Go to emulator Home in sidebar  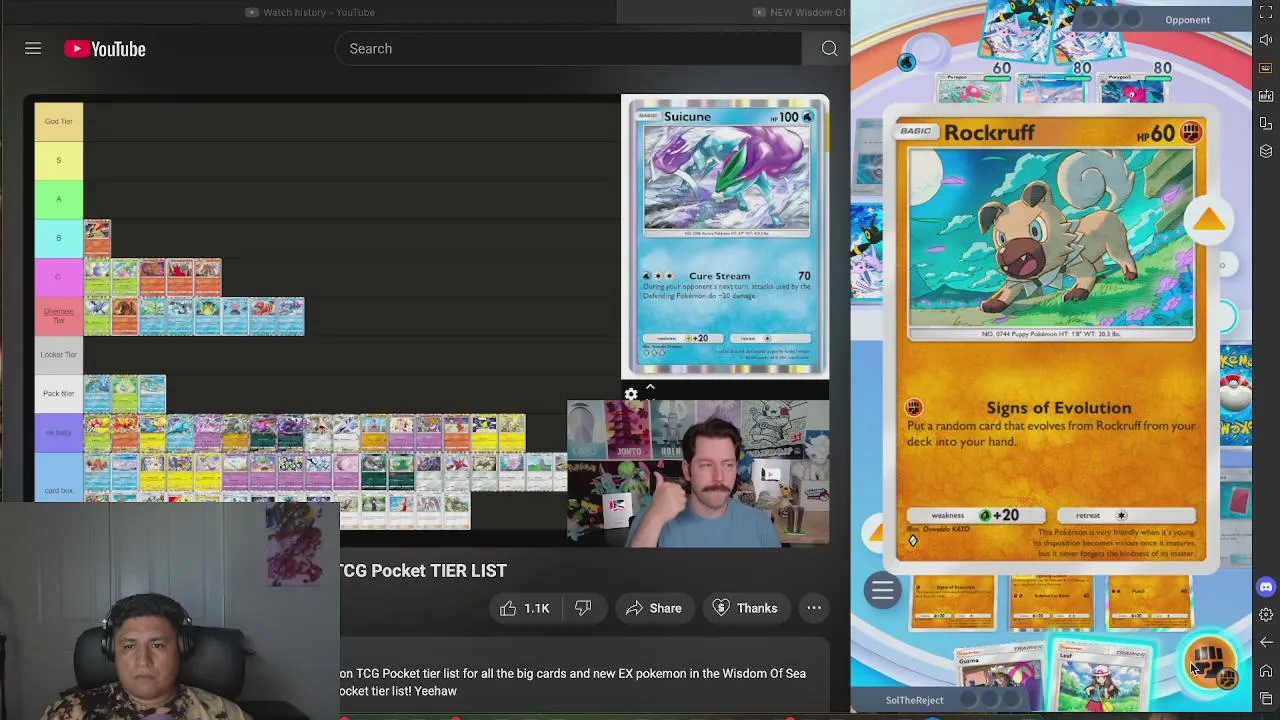(x=1266, y=670)
